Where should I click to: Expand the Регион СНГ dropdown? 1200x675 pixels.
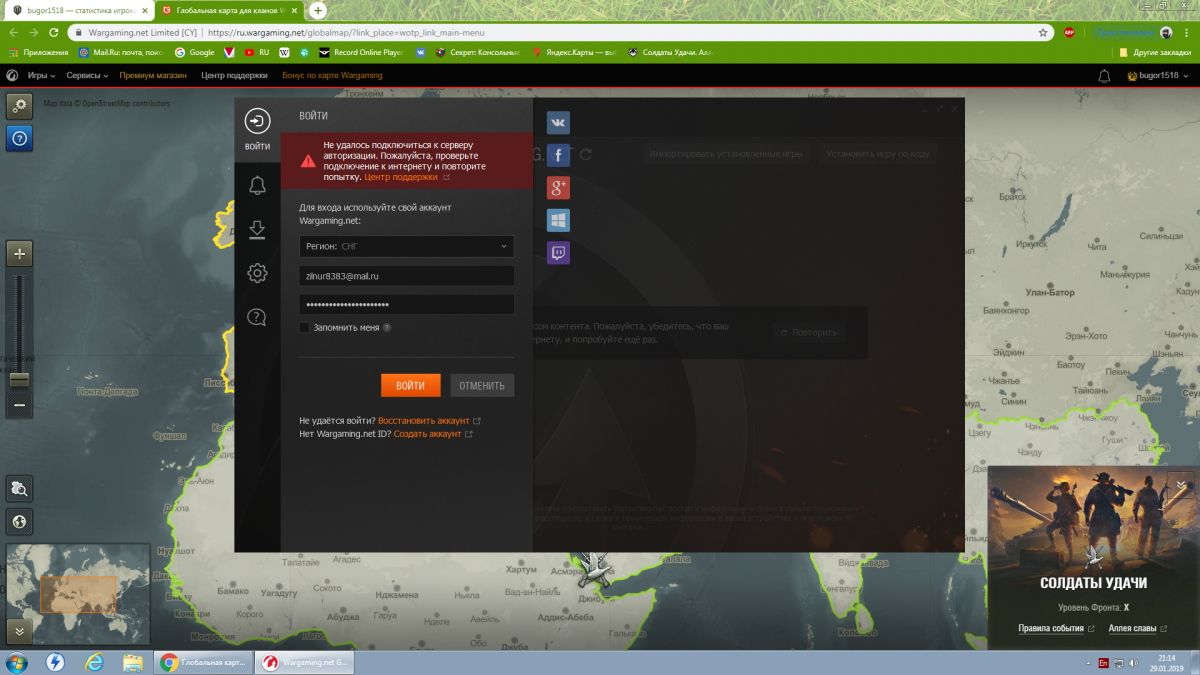click(406, 246)
